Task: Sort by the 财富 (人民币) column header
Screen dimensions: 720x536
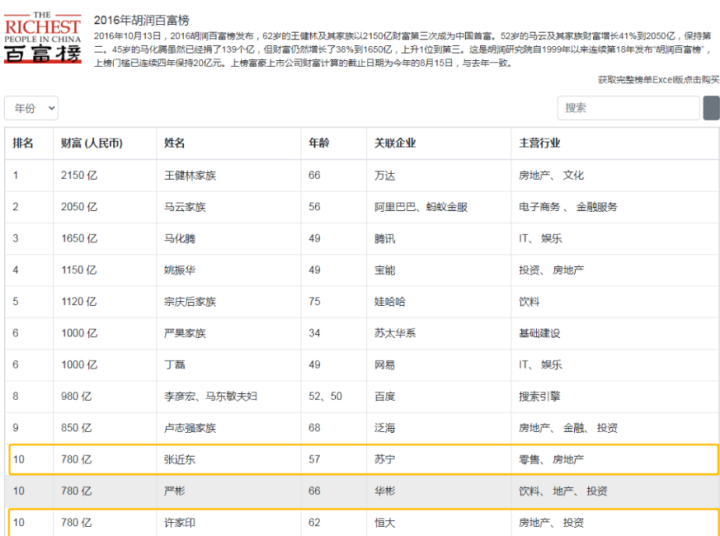Action: pyautogui.click(x=92, y=143)
